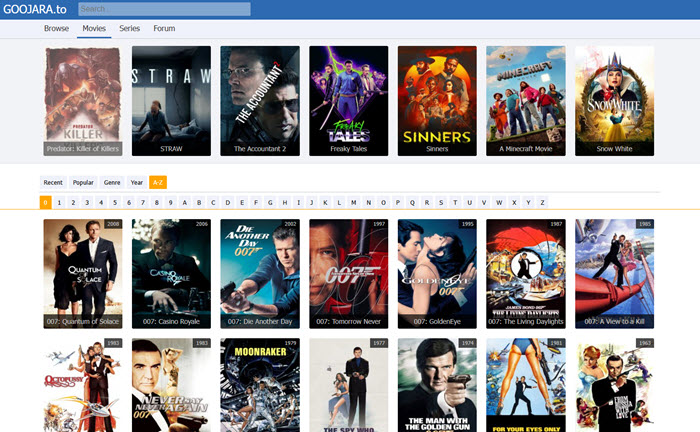Open 007: Tomorrow Never Dies poster
700x432 pixels.
[x=349, y=274]
